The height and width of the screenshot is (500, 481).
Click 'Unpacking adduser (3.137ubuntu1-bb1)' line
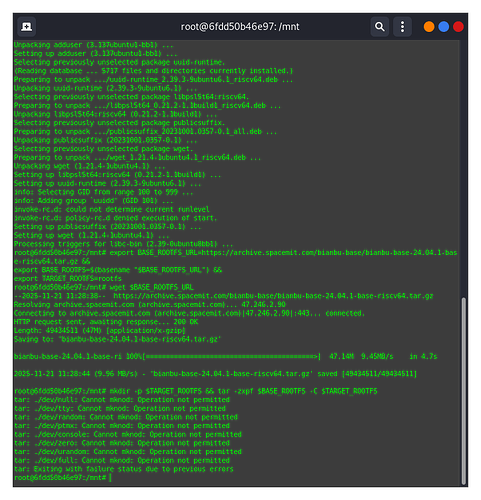[x=94, y=44]
